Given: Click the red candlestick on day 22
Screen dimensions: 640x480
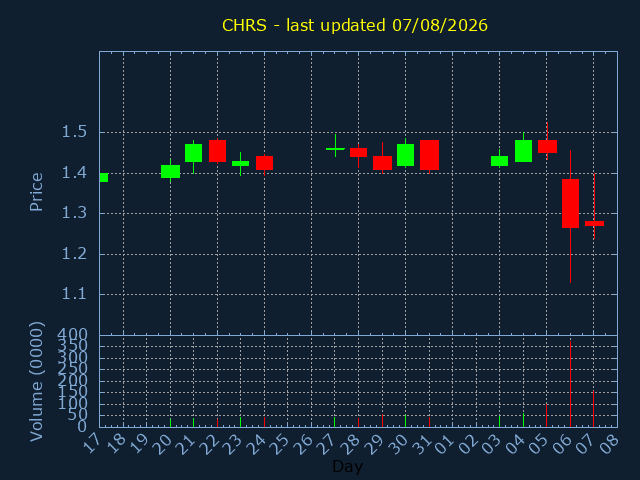Looking at the screenshot, I should [218, 151].
